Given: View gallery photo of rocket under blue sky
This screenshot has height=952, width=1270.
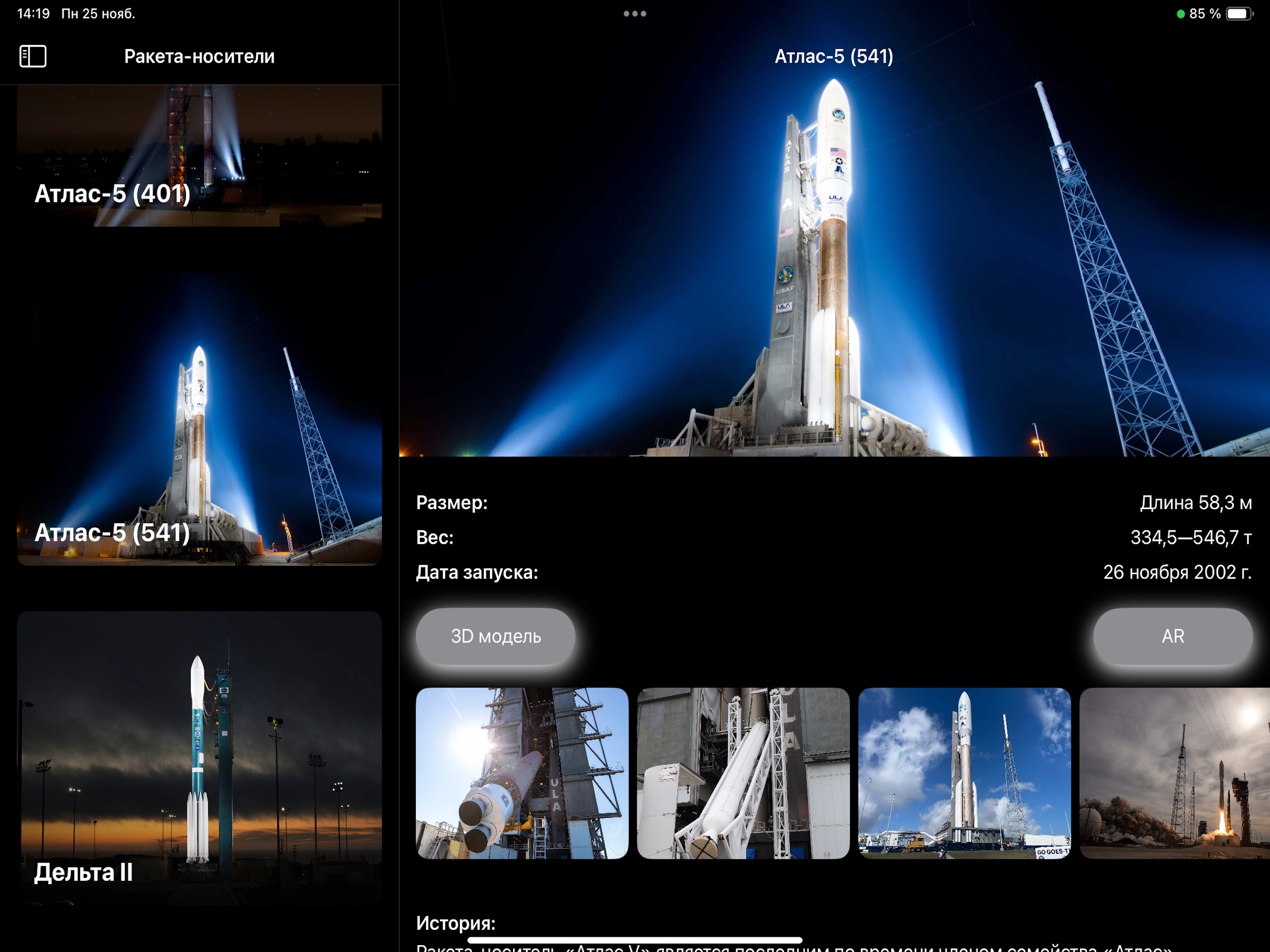Looking at the screenshot, I should point(964,773).
